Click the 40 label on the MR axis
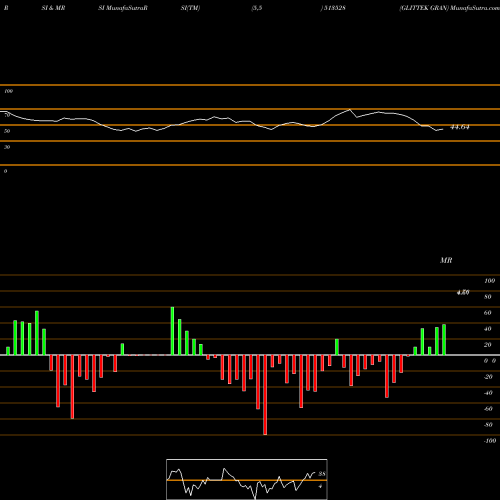The height and width of the screenshot is (500, 500). tap(488, 329)
